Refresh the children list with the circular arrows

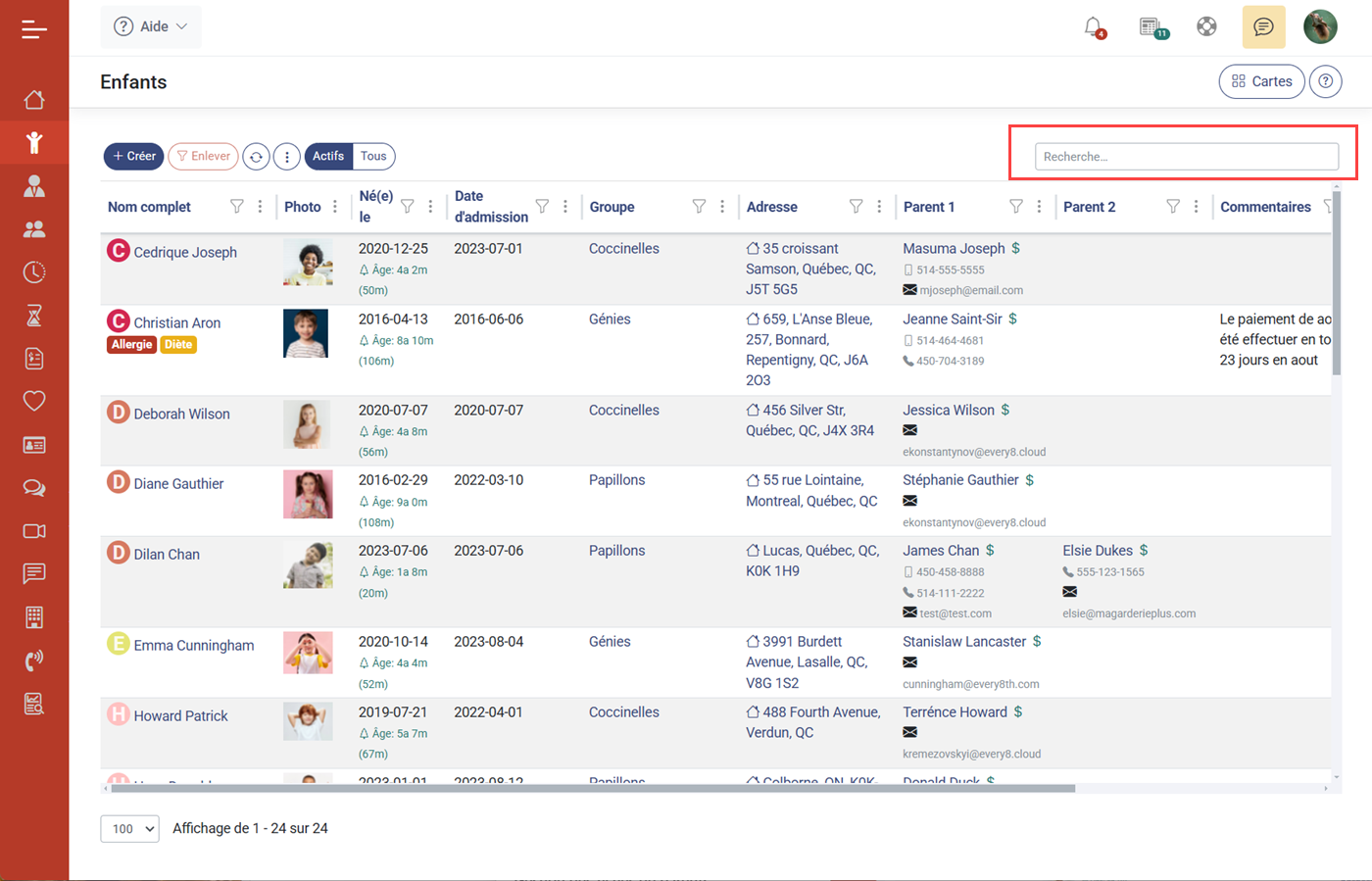[x=256, y=156]
